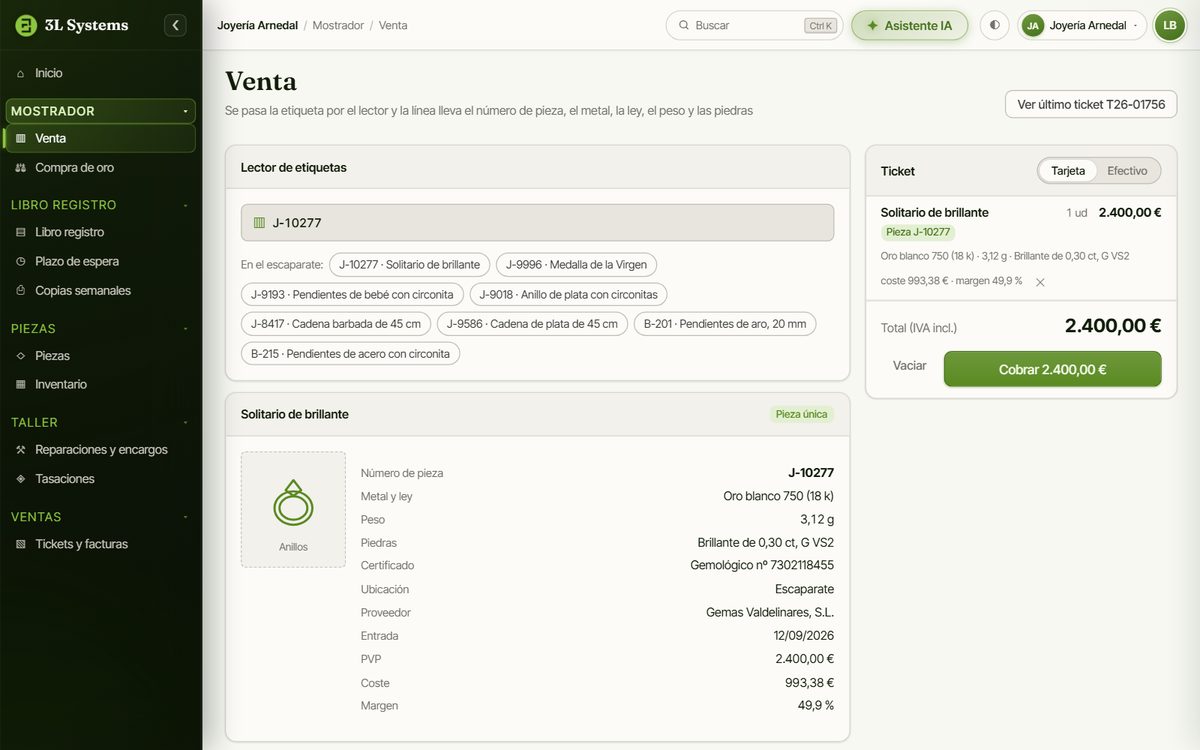Screen dimensions: 1200x750
Task: Select chip J-10277 · Solitario de brillante
Action: click(410, 265)
